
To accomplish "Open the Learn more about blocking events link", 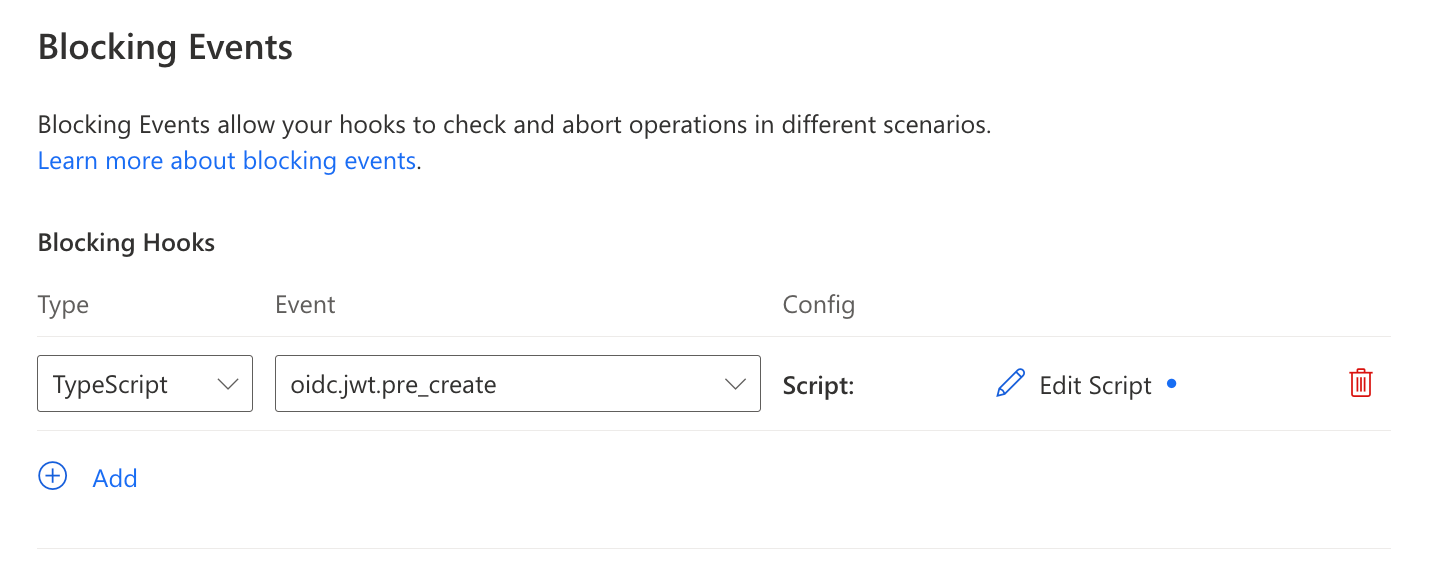I will click(x=227, y=161).
